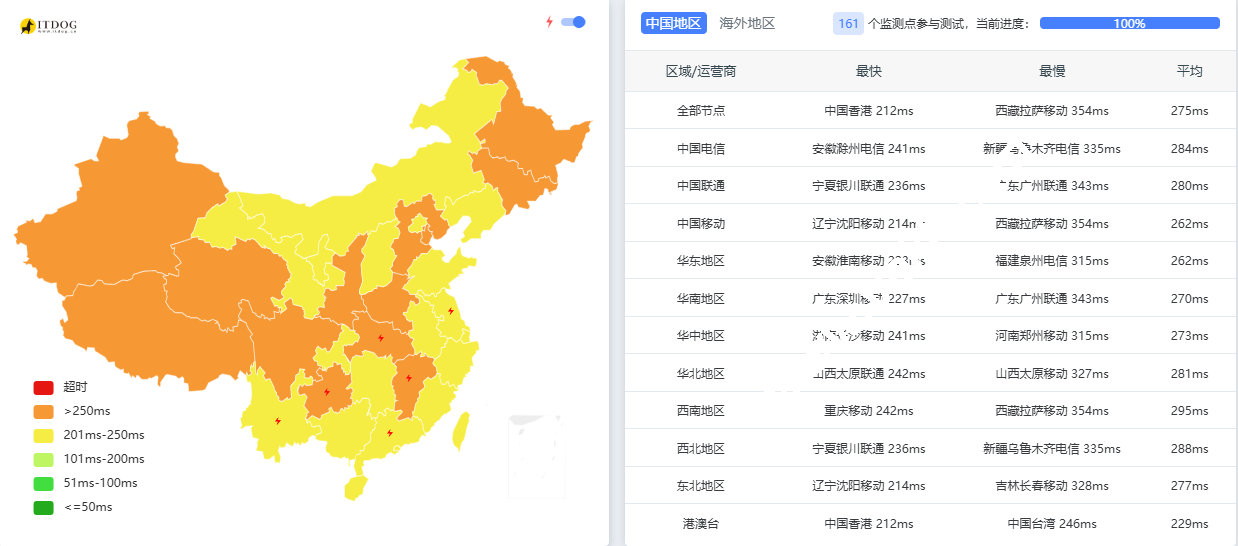Click the lightning marker on Guangdong province

tap(389, 433)
